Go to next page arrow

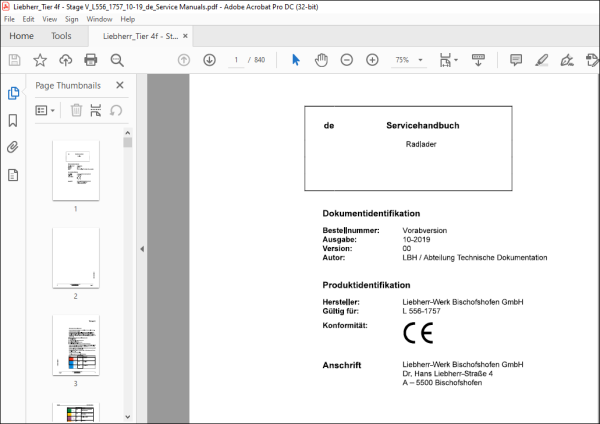(209, 60)
